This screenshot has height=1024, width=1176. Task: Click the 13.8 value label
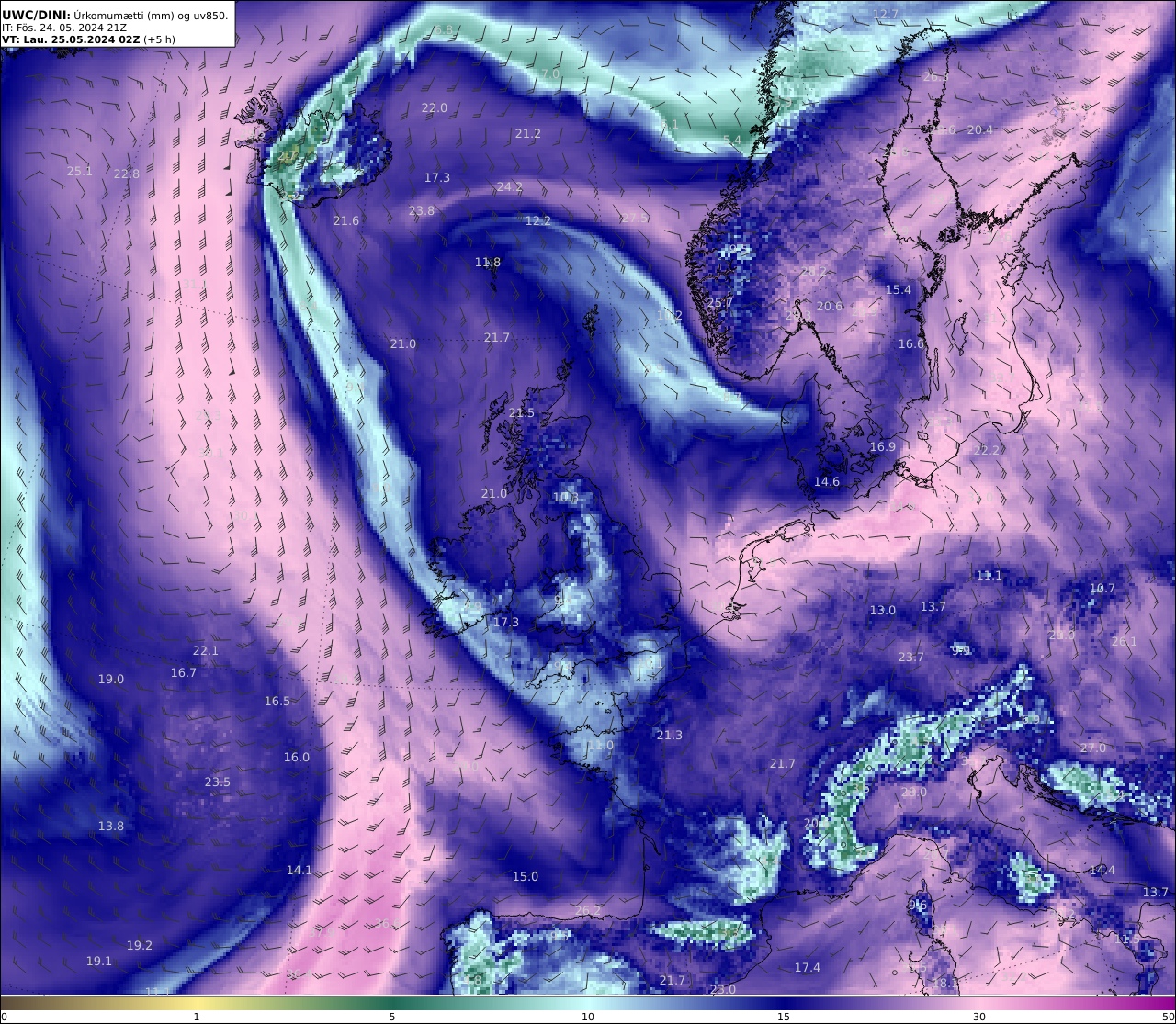111,826
